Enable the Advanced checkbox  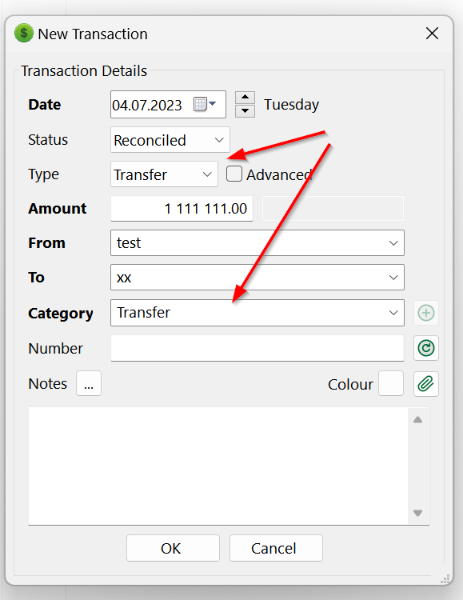click(234, 174)
